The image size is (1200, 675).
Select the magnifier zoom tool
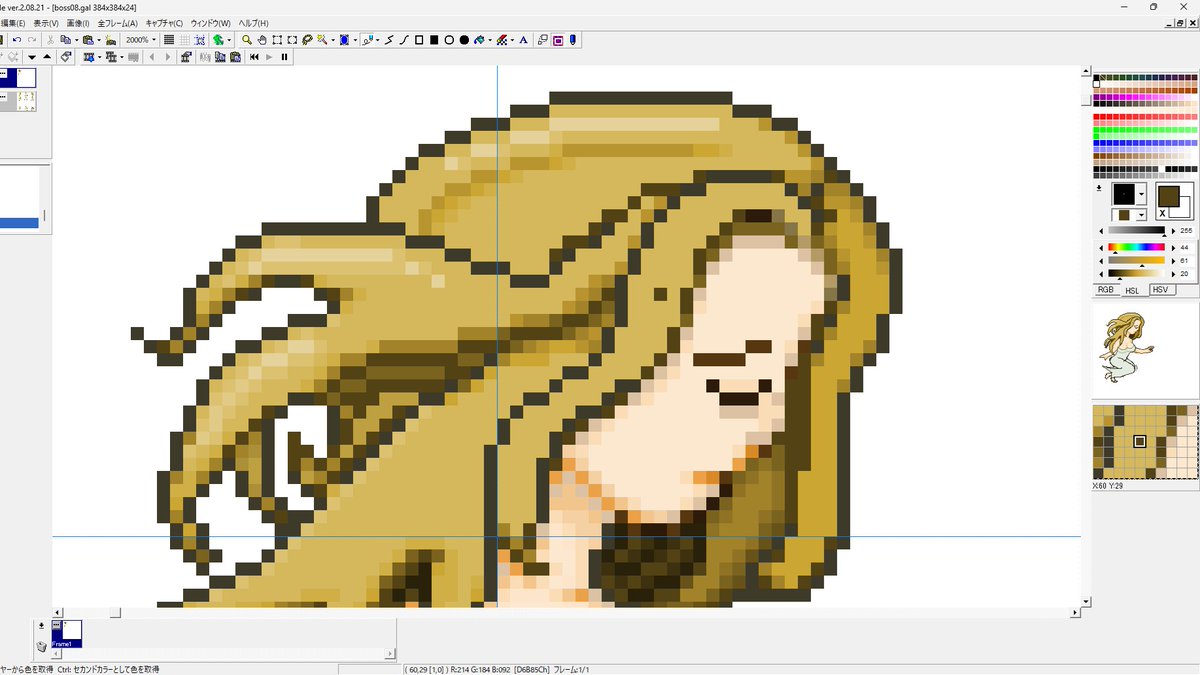246,40
